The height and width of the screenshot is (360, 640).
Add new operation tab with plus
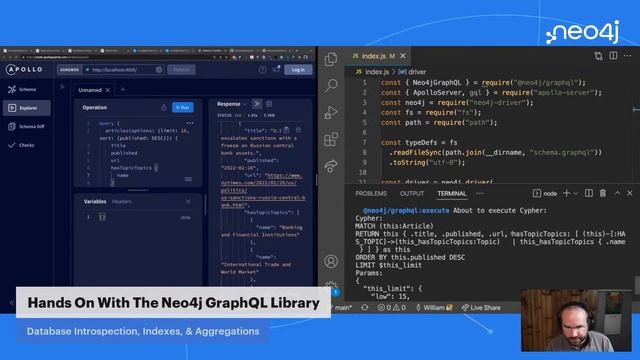click(x=123, y=89)
